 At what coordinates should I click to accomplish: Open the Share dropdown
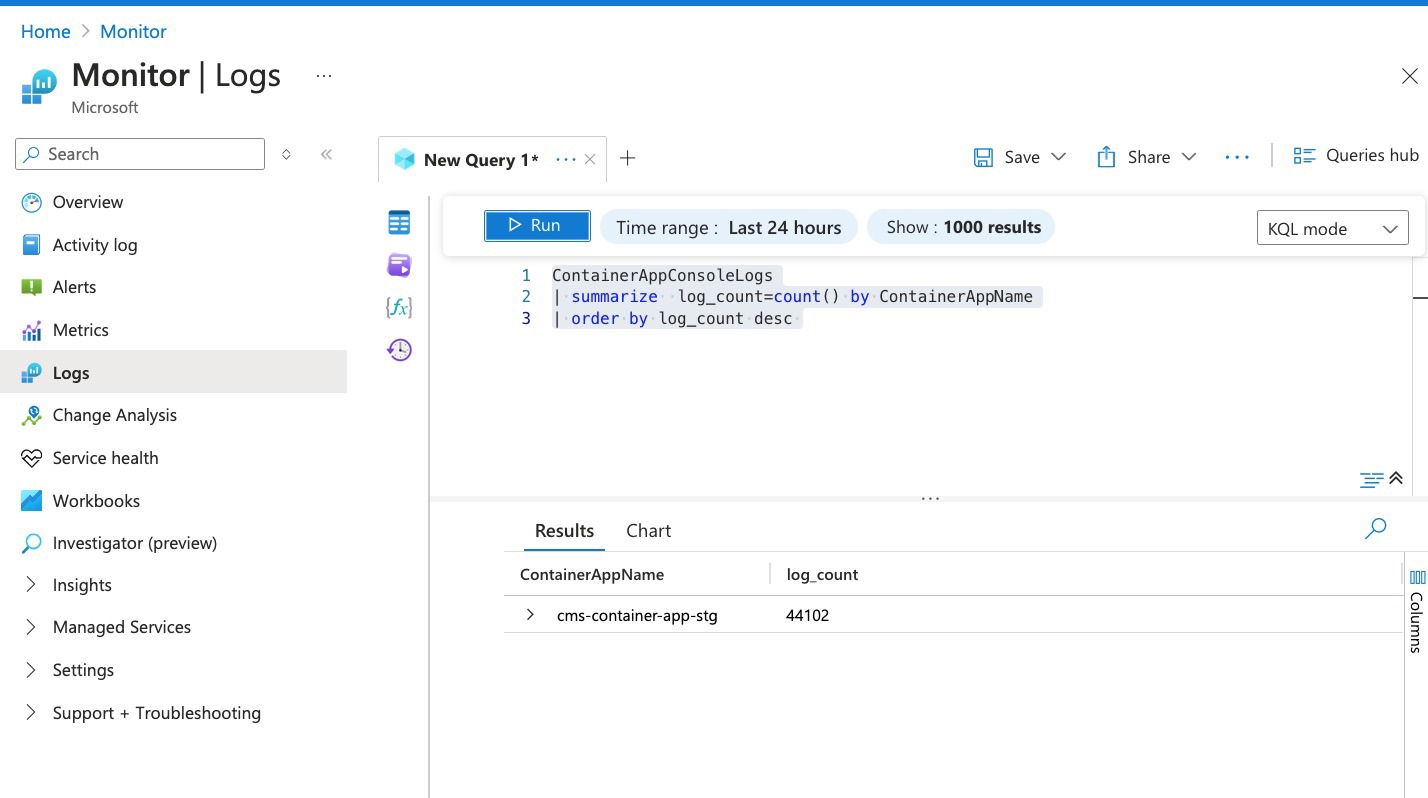coord(1147,157)
